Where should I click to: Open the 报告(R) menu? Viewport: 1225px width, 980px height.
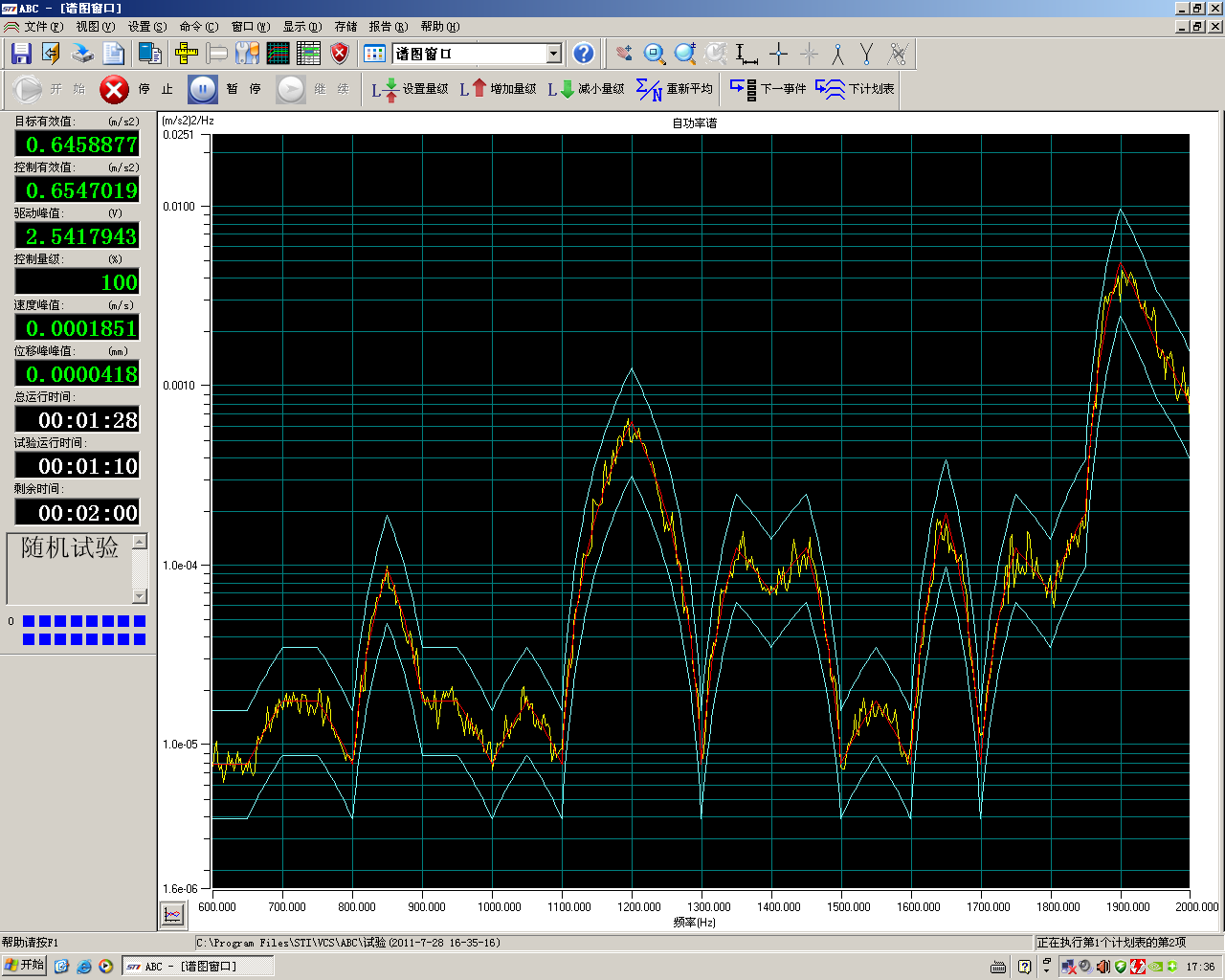click(388, 27)
